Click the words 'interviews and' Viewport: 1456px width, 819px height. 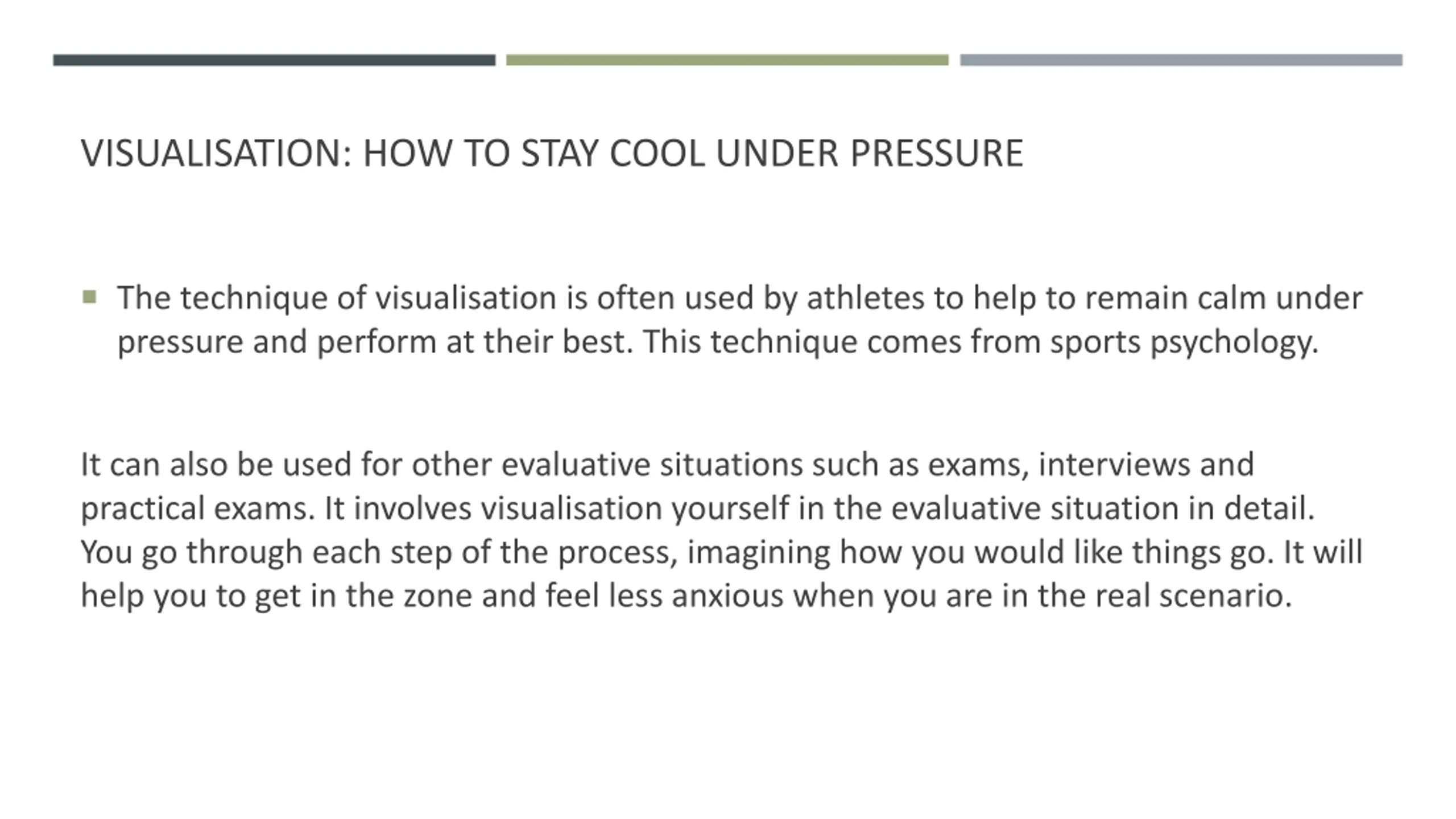coord(1146,465)
